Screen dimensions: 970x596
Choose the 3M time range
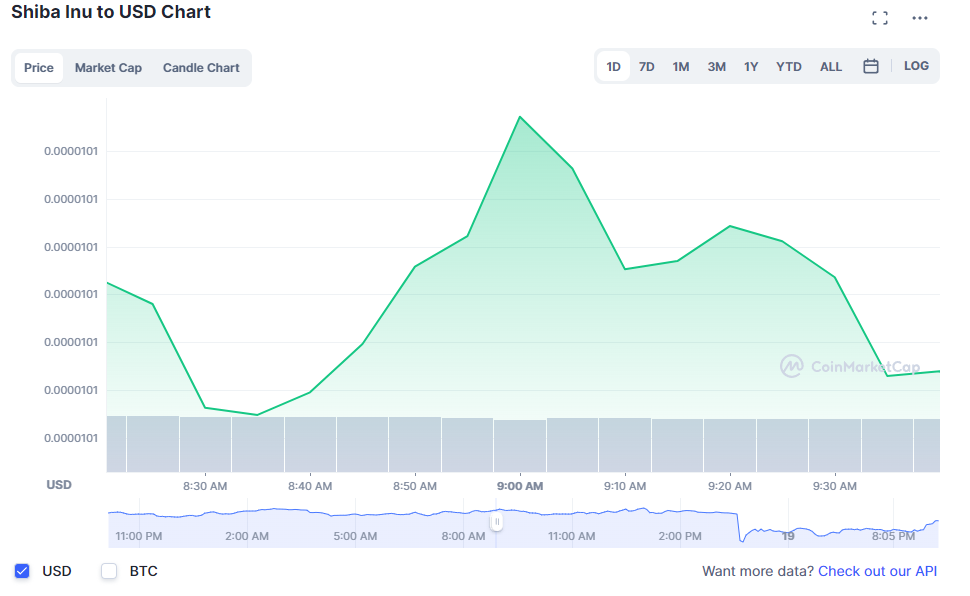click(x=716, y=67)
